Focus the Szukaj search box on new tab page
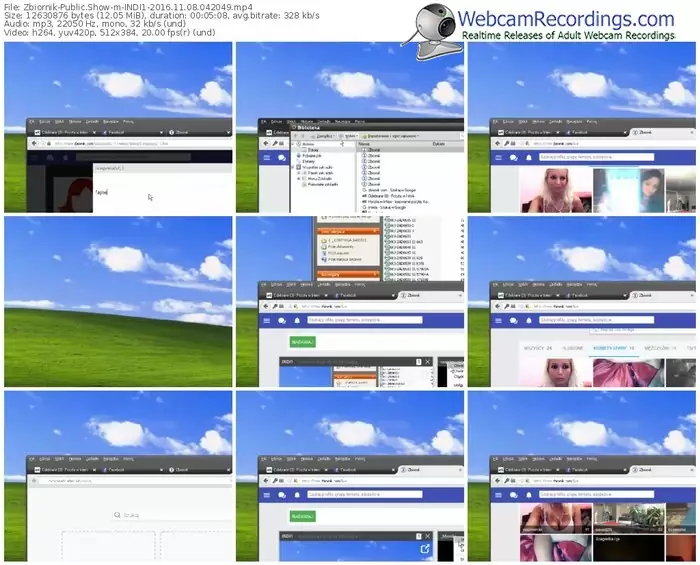Image resolution: width=700 pixels, height=565 pixels. tap(172, 515)
